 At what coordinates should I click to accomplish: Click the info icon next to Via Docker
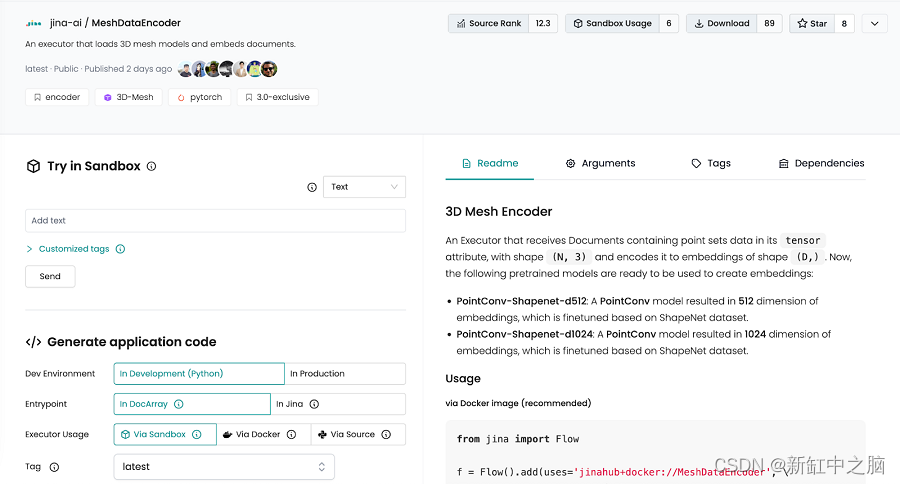[x=291, y=435]
